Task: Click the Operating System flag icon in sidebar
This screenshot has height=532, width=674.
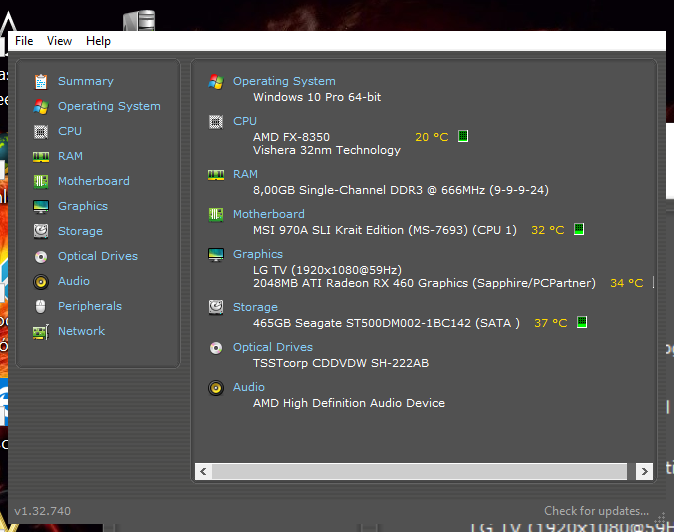Action: point(41,106)
